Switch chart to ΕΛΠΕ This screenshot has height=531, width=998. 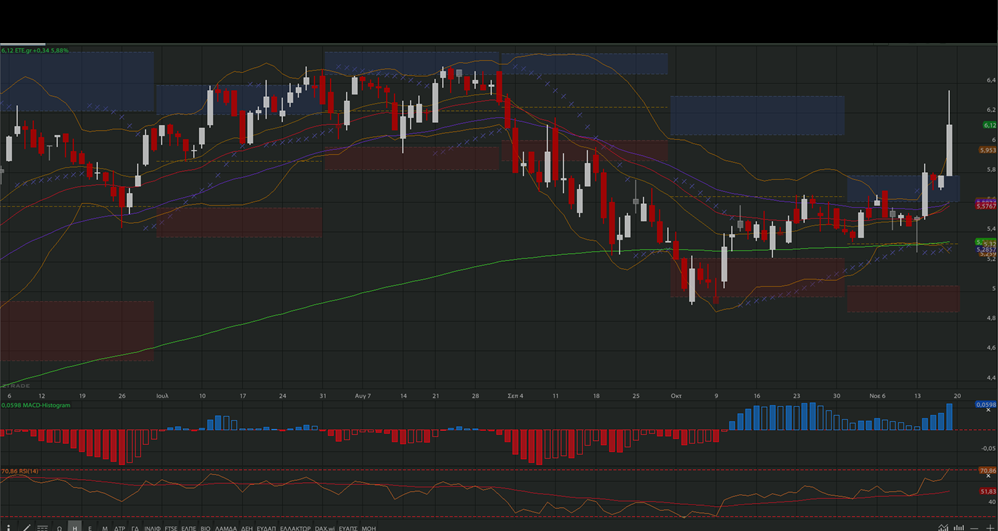pos(188,528)
